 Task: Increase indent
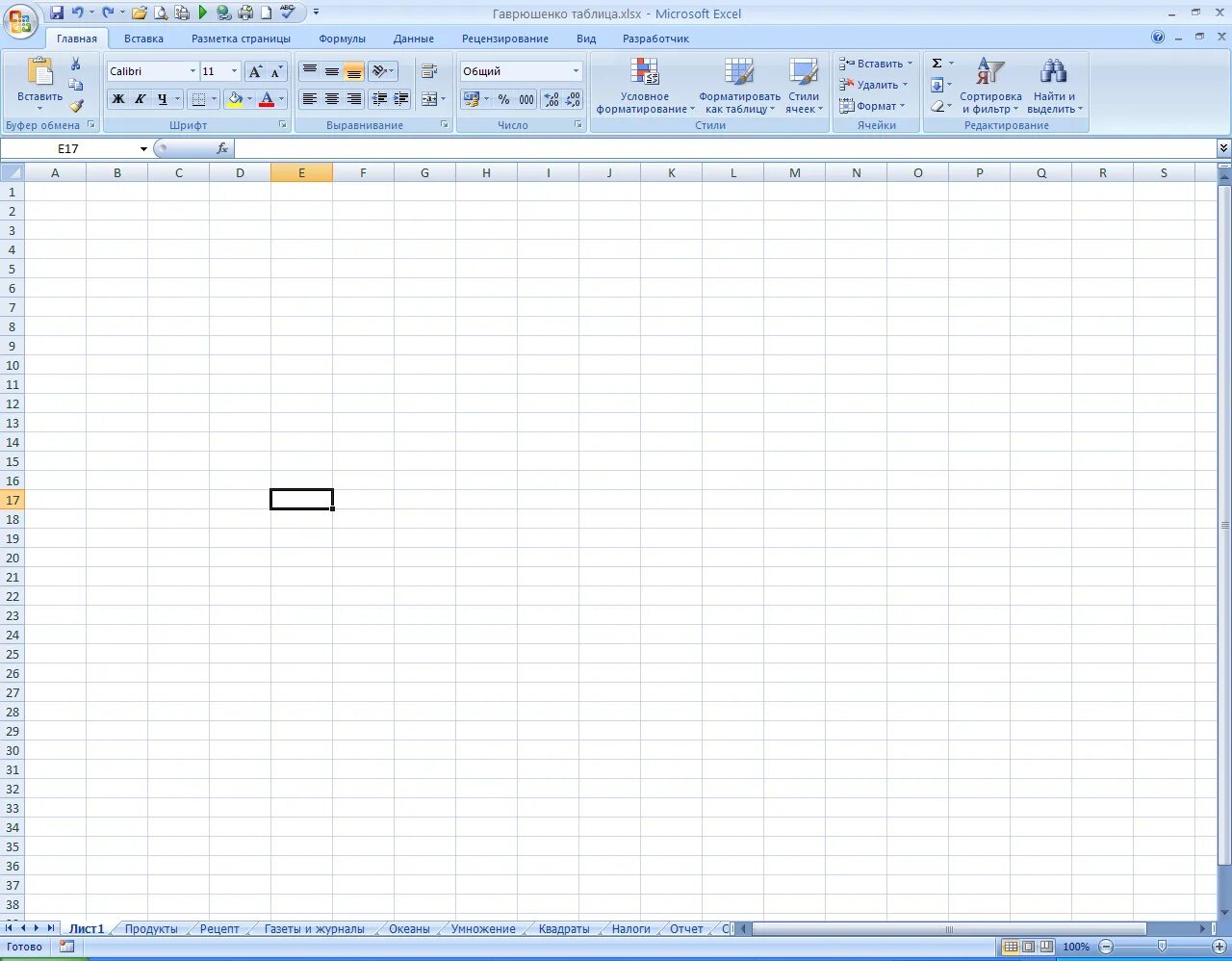(x=401, y=98)
